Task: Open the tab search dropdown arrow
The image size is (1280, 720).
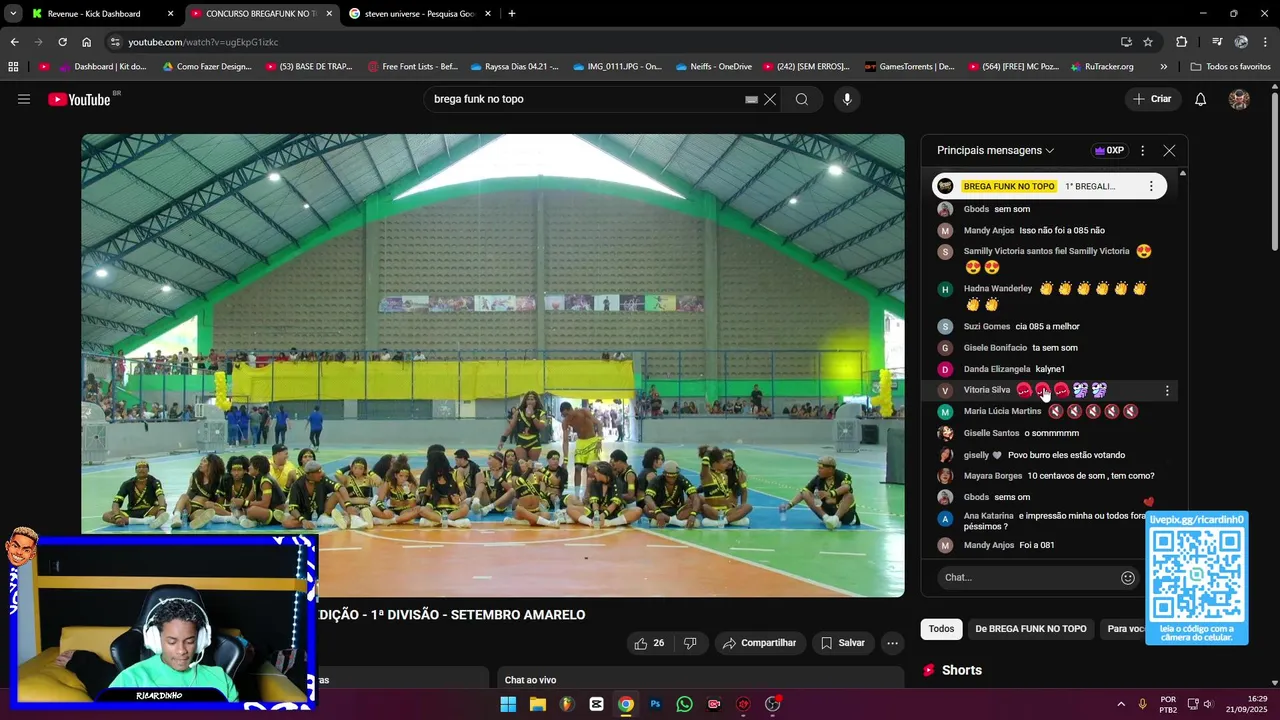Action: (x=13, y=14)
